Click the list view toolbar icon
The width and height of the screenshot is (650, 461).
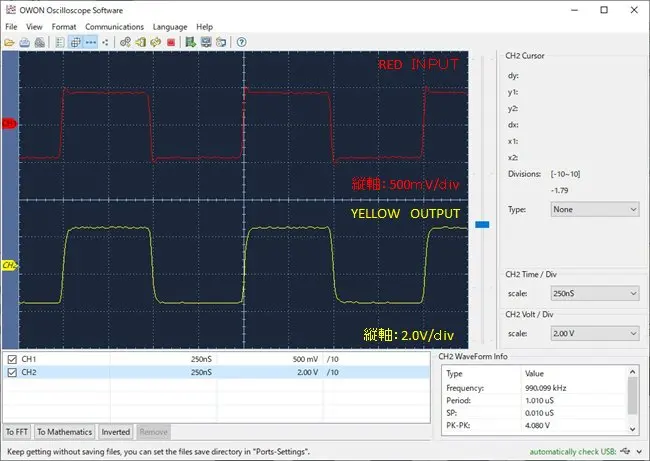pos(60,42)
